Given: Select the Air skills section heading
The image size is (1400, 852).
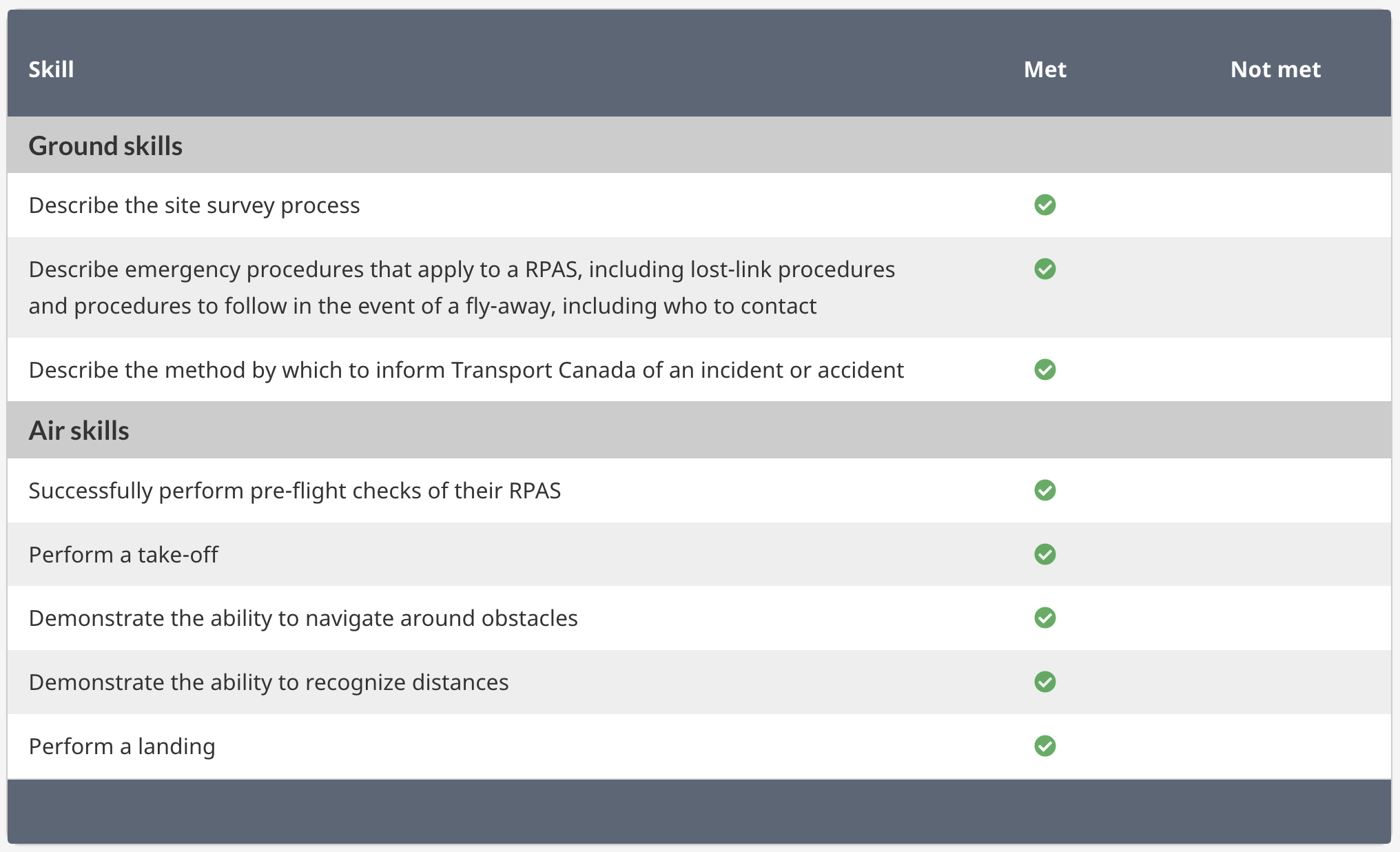Looking at the screenshot, I should (x=79, y=431).
